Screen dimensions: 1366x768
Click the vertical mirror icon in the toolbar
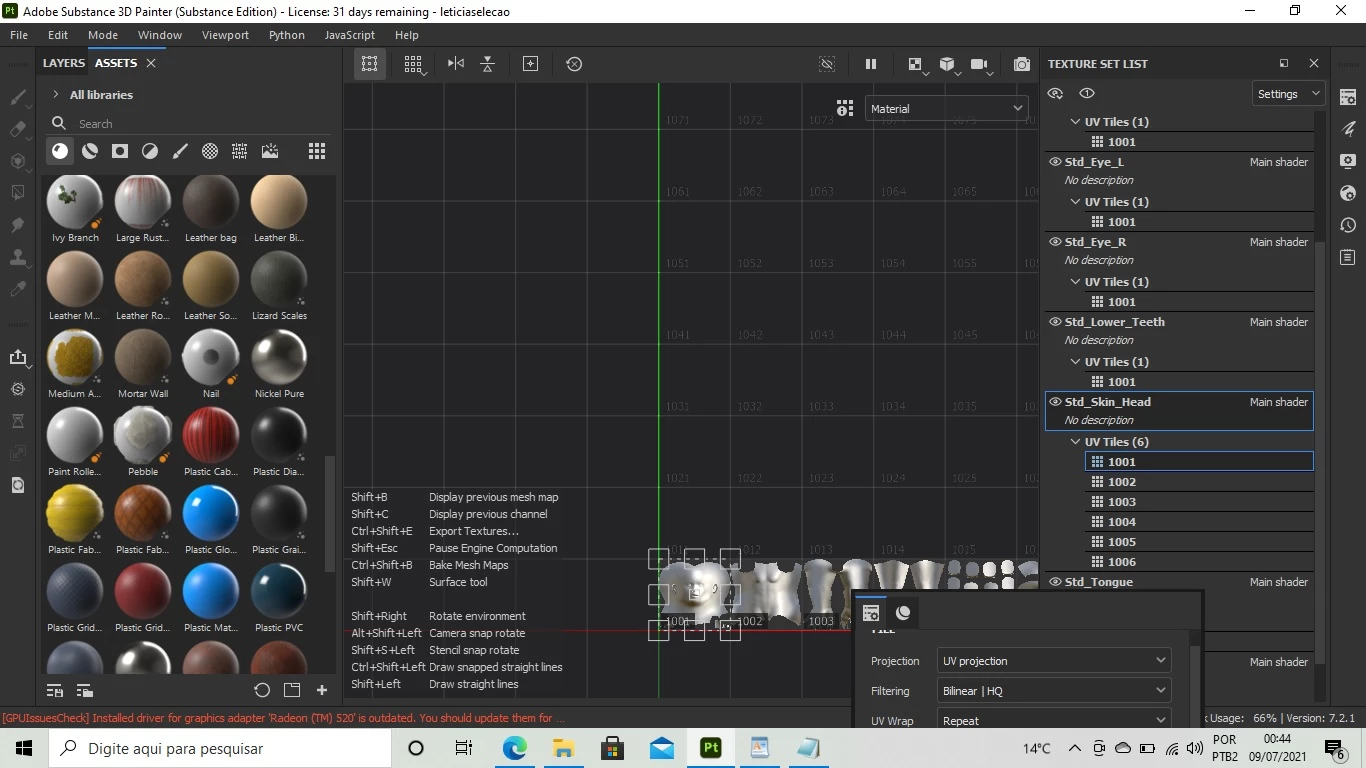487,64
